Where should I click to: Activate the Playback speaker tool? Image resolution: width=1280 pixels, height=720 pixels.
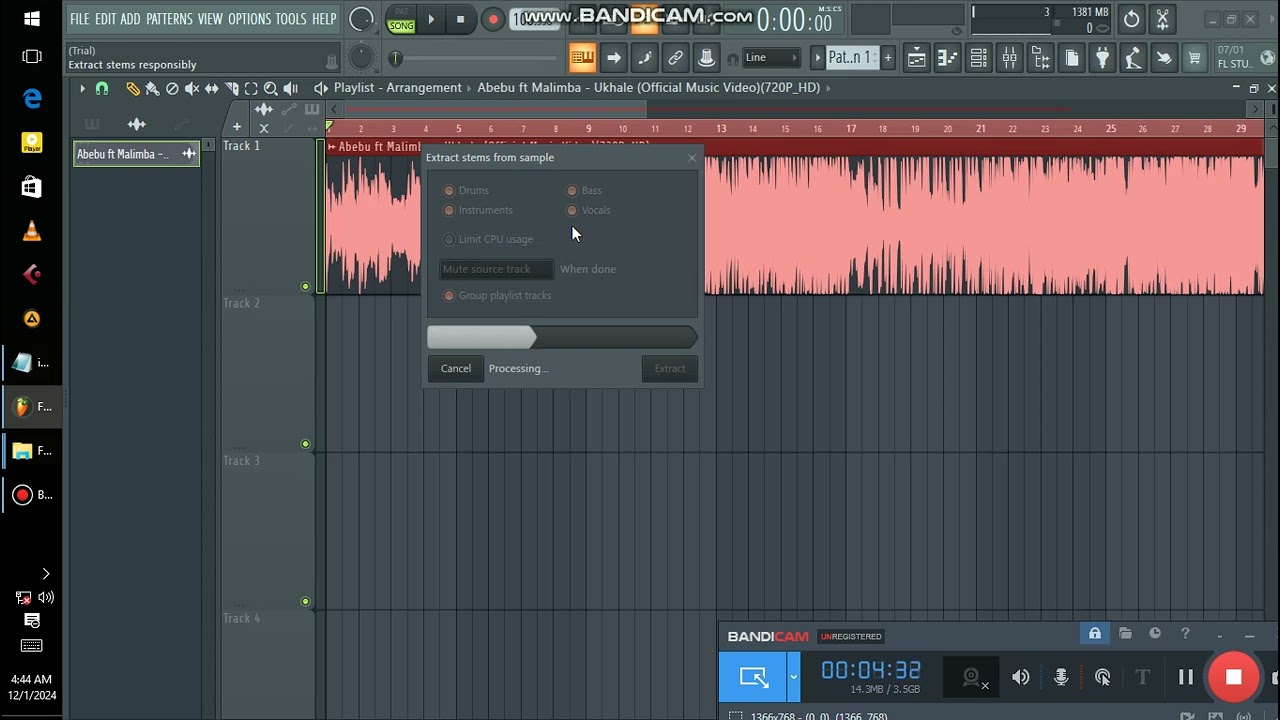[x=291, y=88]
